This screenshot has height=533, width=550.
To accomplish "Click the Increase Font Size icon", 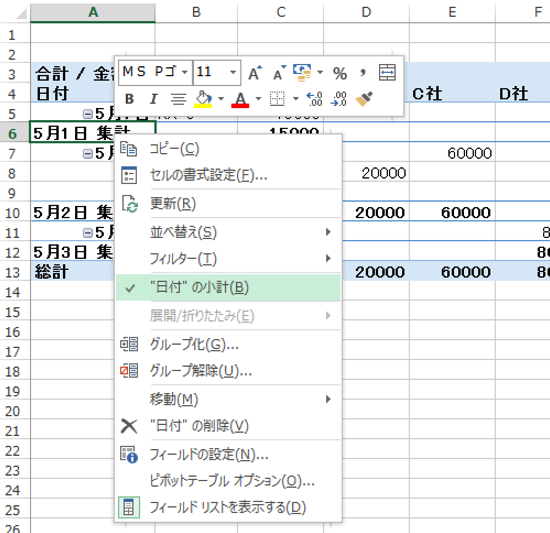I will coord(255,73).
